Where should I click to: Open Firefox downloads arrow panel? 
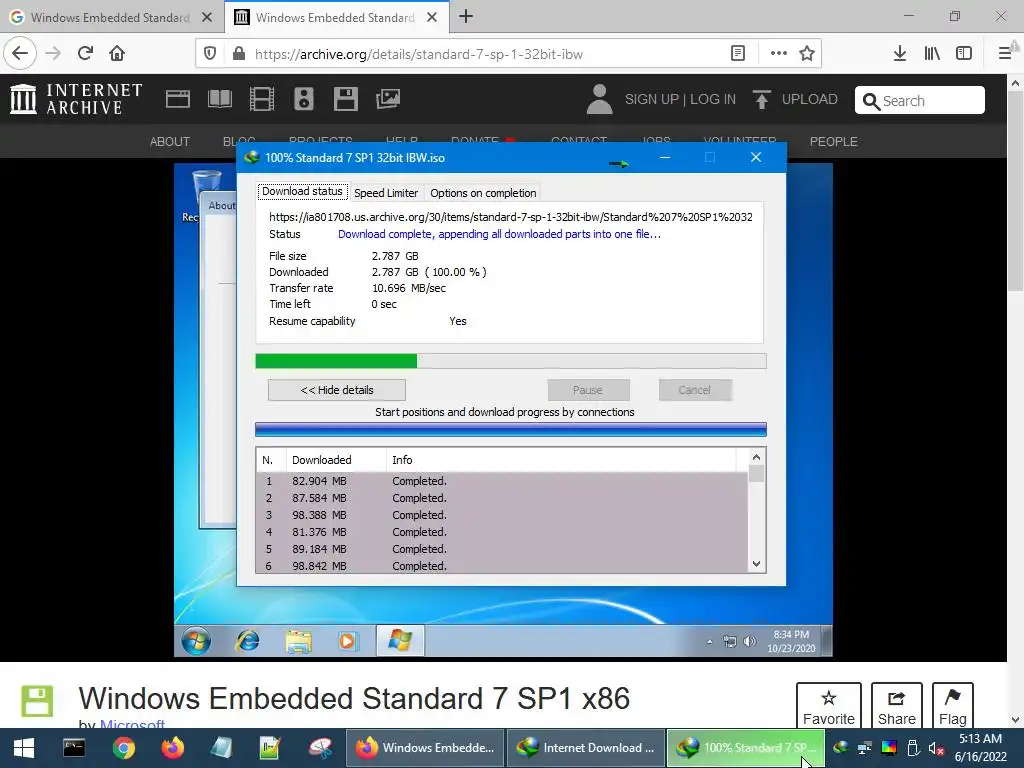click(900, 54)
